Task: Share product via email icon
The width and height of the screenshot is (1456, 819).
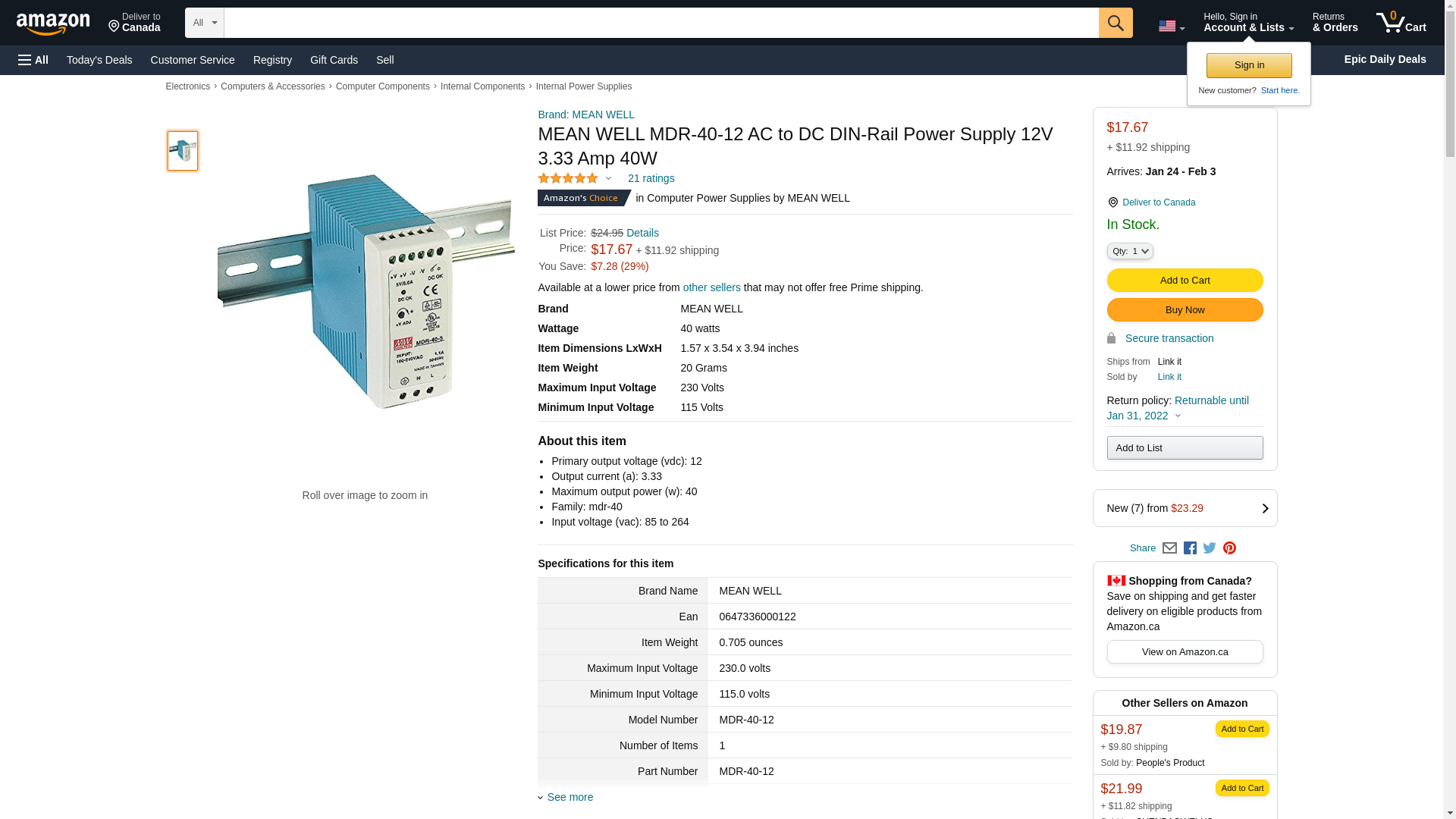Action: [1169, 548]
